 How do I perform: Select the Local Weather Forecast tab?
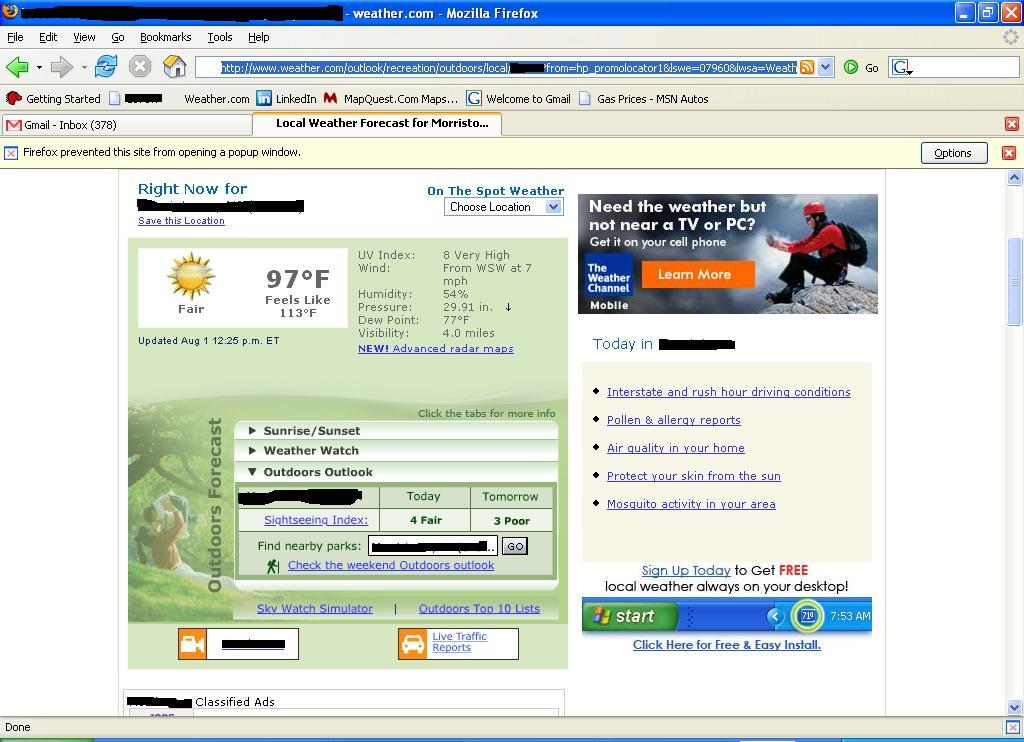tap(377, 123)
